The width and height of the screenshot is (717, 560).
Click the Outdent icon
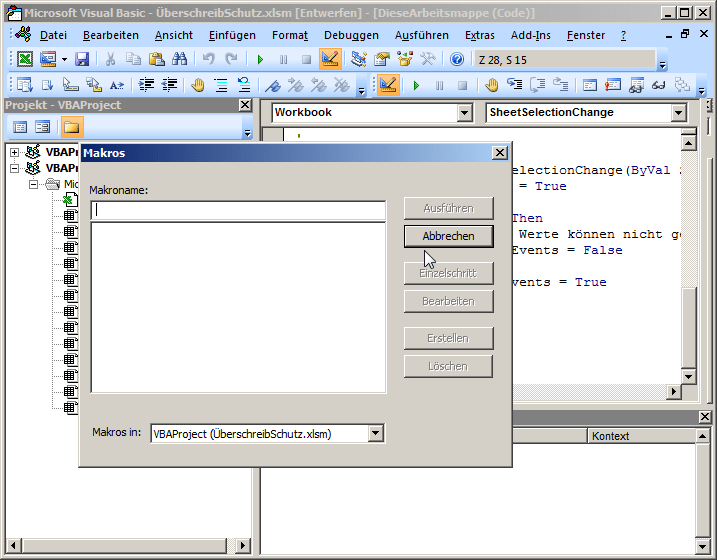click(x=169, y=85)
